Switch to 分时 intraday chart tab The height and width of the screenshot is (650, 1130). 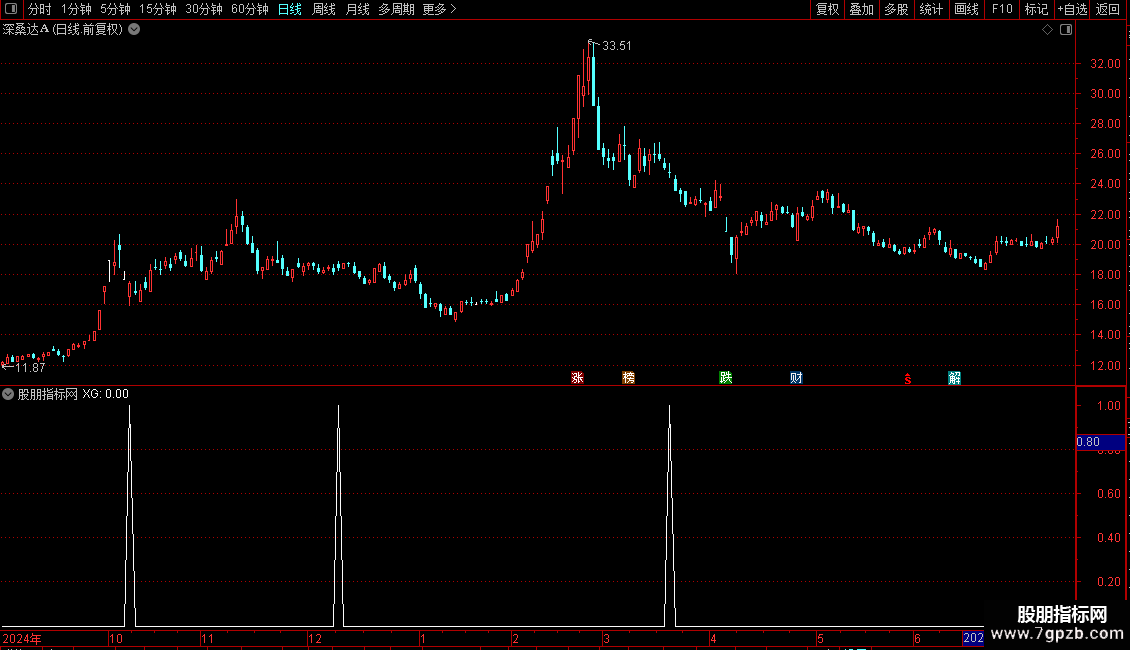[40, 9]
